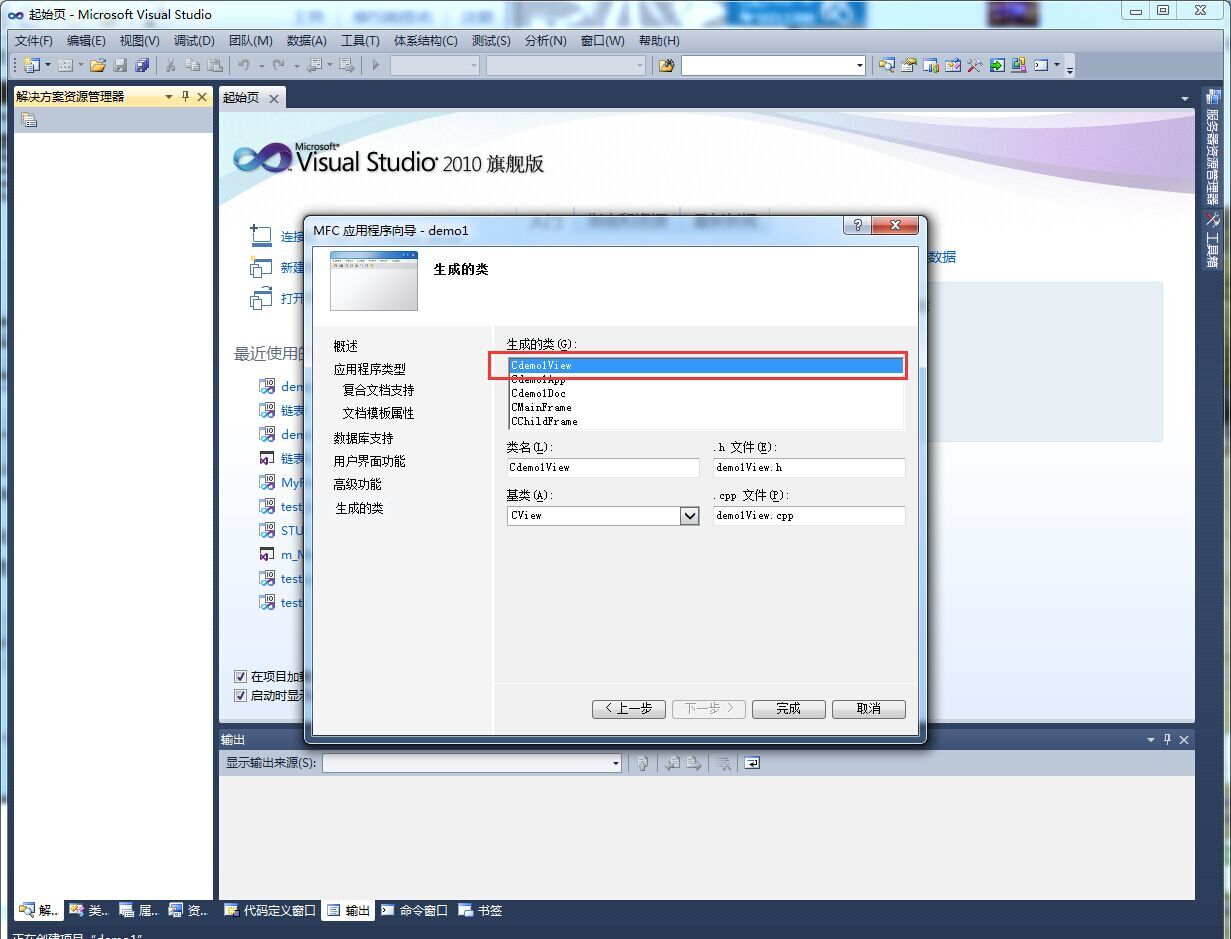Open the 调试(D) menu
The height and width of the screenshot is (939, 1231).
pos(194,41)
